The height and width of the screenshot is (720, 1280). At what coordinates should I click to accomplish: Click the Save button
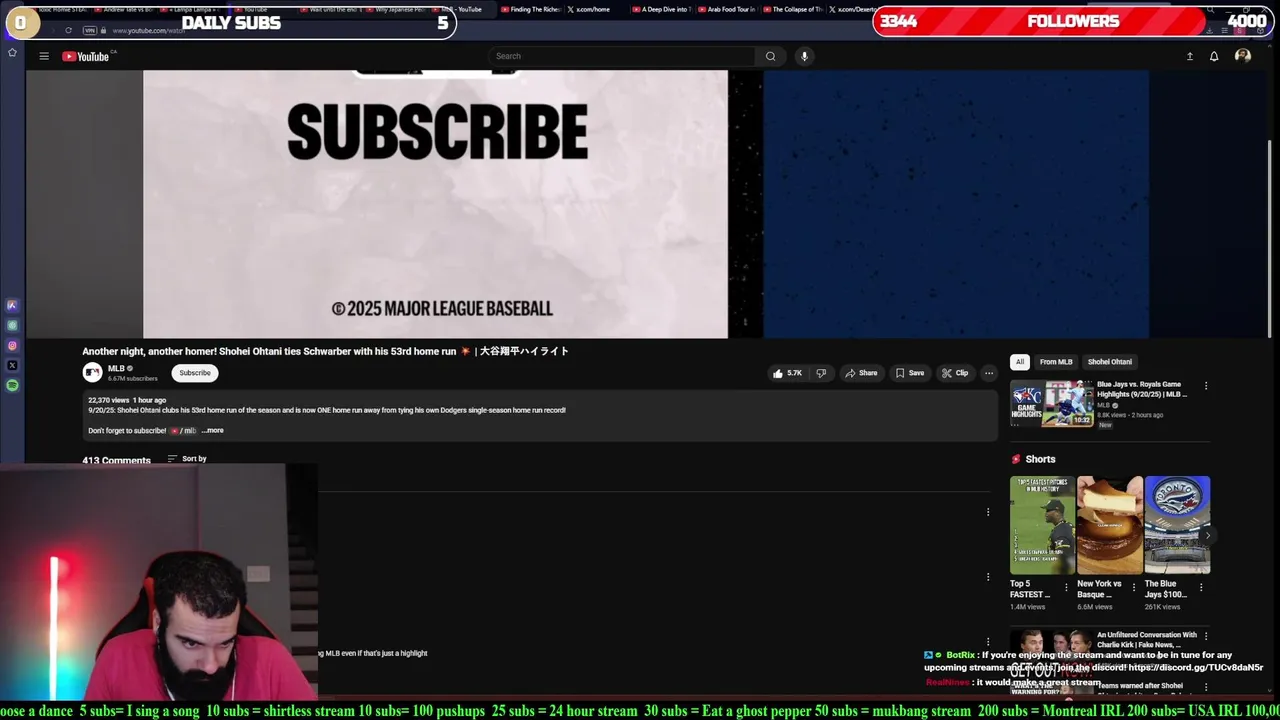[910, 373]
